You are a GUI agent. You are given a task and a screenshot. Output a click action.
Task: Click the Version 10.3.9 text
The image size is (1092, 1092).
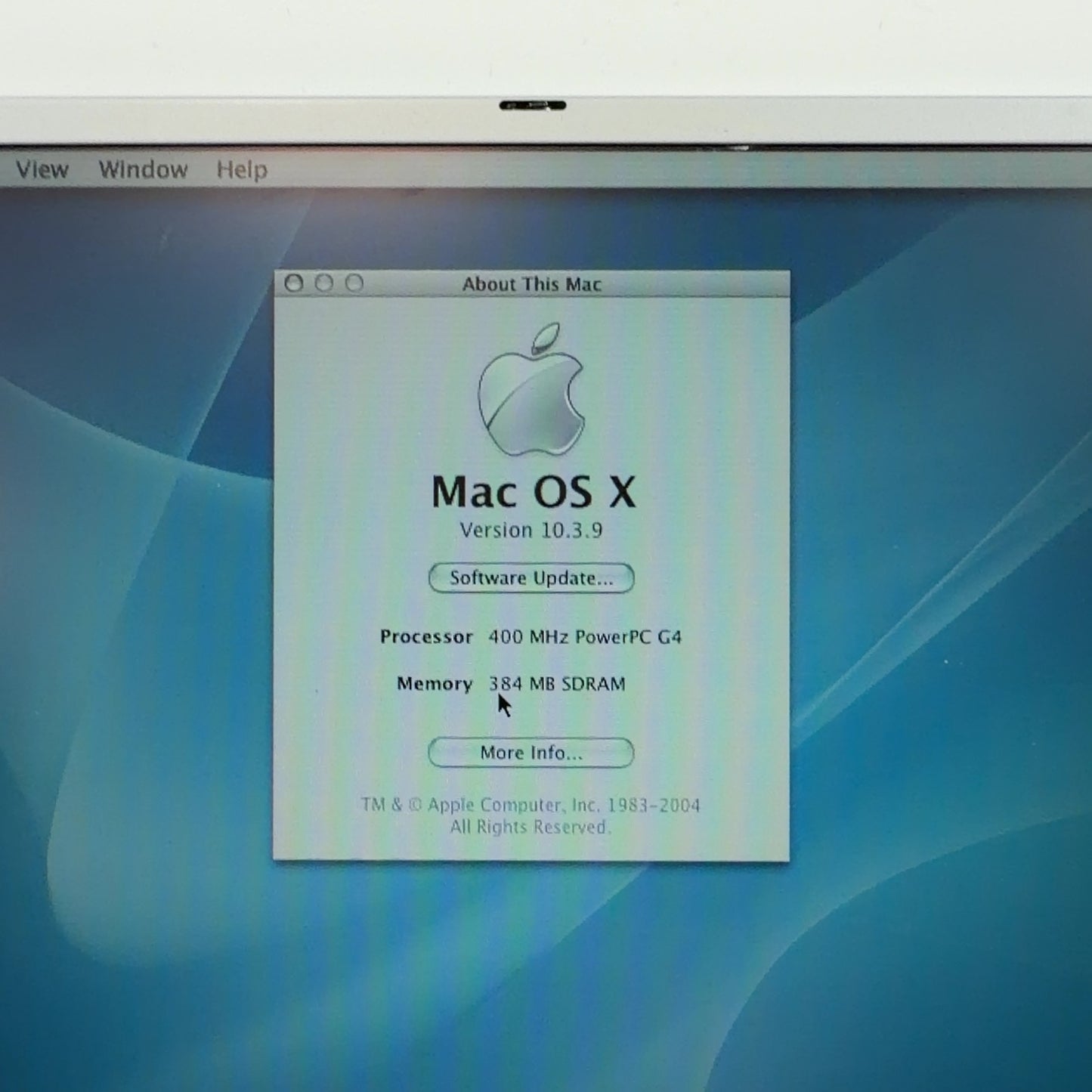pos(531,531)
